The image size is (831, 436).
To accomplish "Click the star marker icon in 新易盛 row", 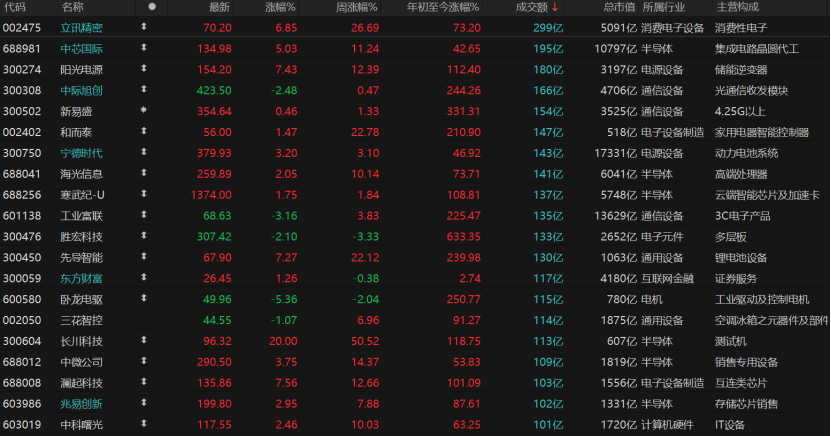I will 144,110.
